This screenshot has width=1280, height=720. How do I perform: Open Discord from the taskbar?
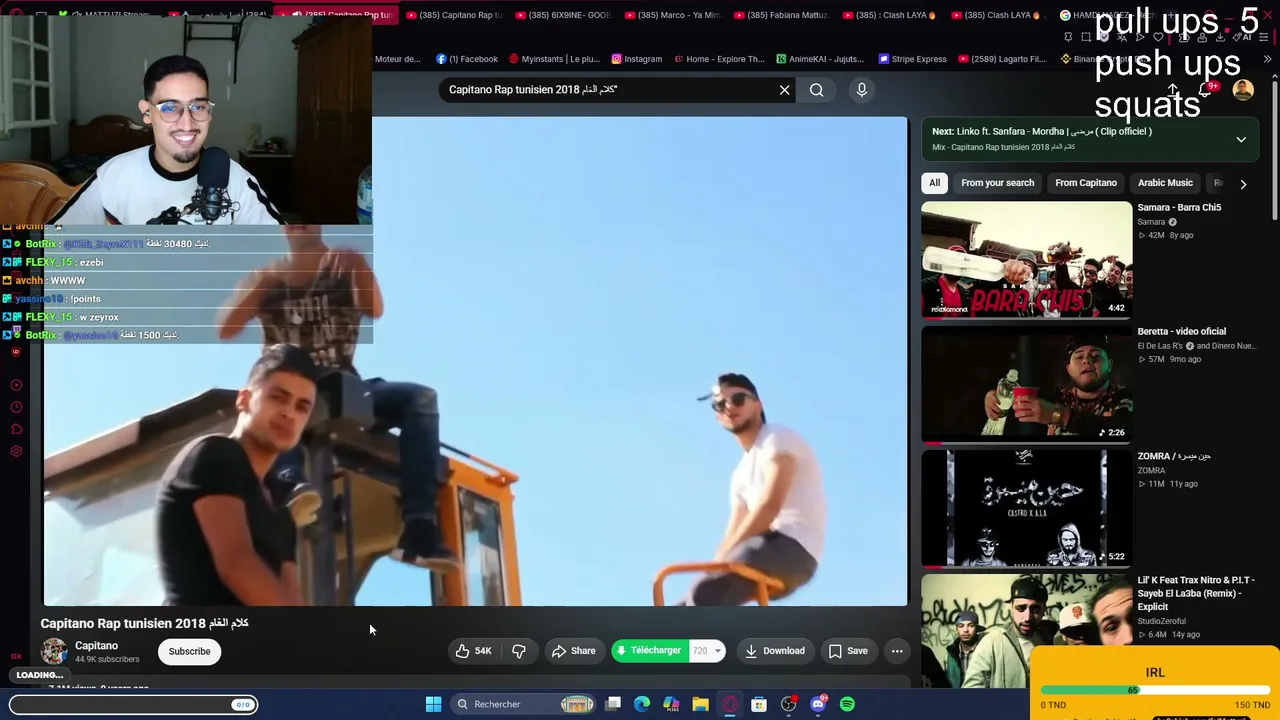pos(818,704)
